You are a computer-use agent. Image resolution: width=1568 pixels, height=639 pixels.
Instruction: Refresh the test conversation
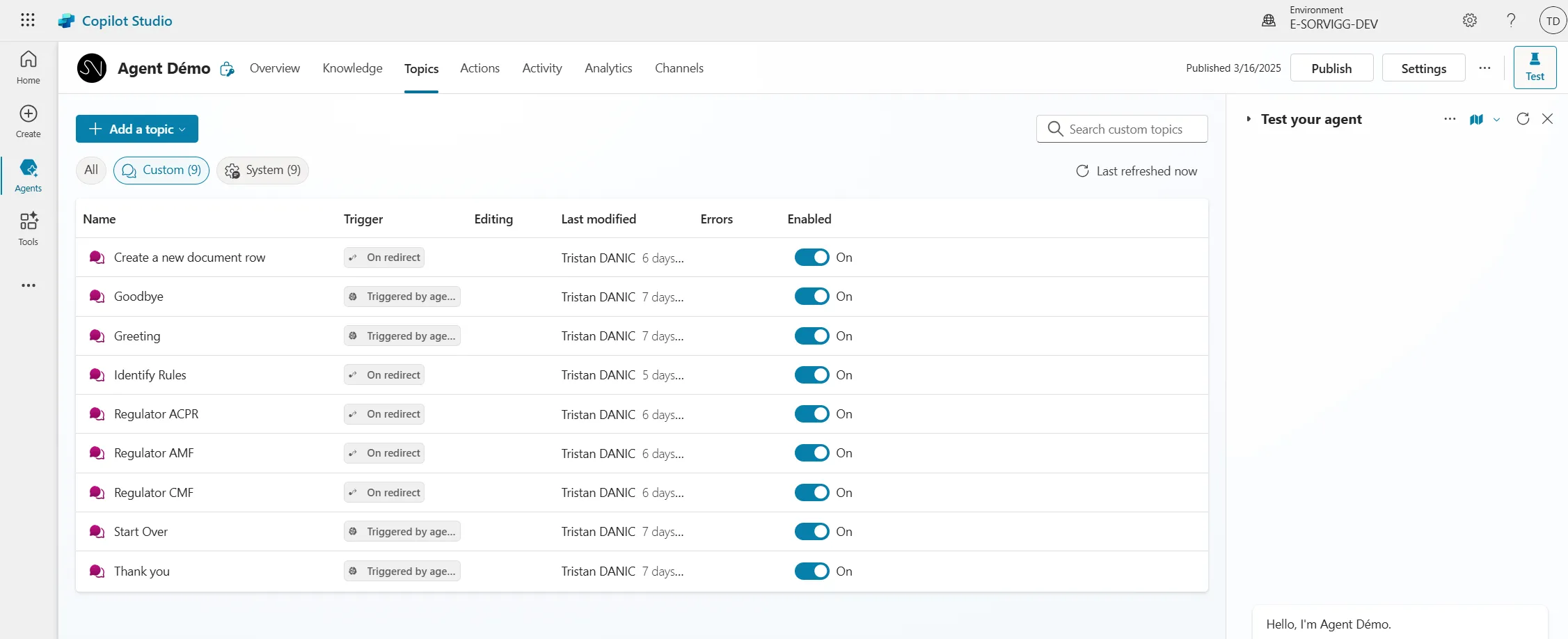pyautogui.click(x=1523, y=119)
